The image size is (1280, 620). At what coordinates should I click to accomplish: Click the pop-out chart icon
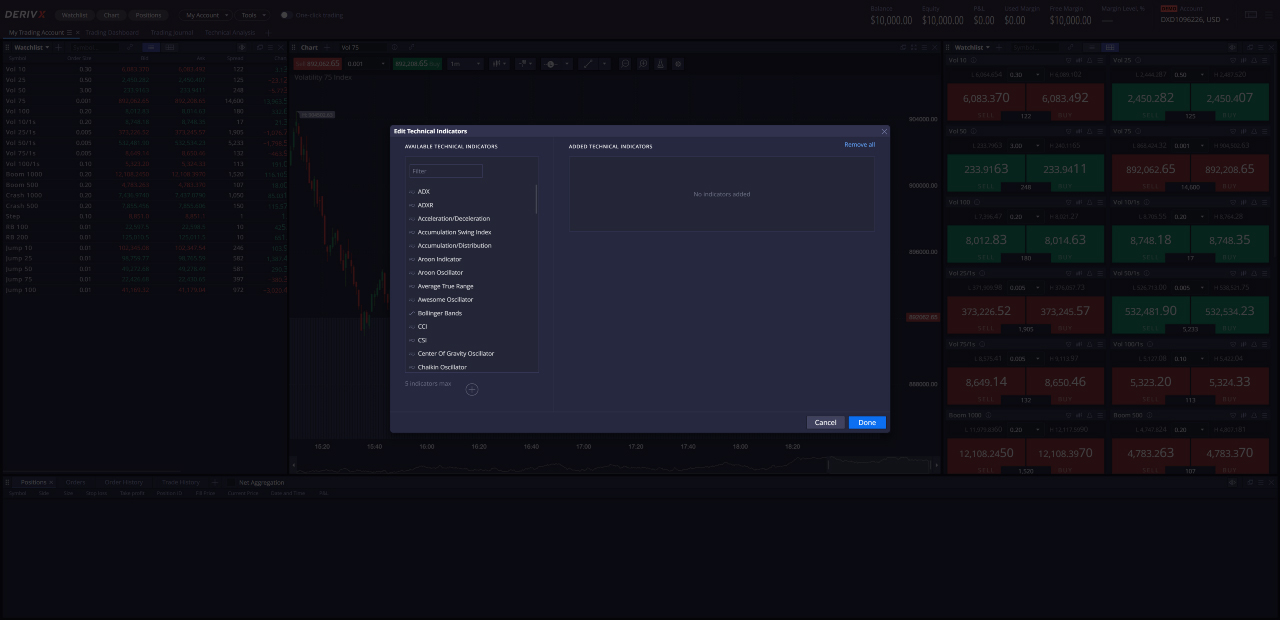(410, 47)
